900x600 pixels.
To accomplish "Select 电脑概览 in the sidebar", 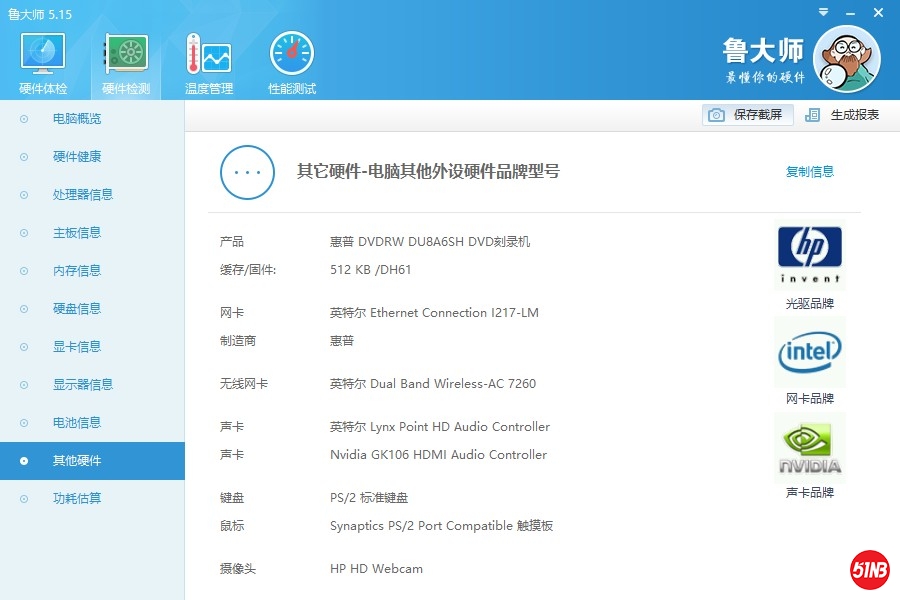I will tap(77, 119).
